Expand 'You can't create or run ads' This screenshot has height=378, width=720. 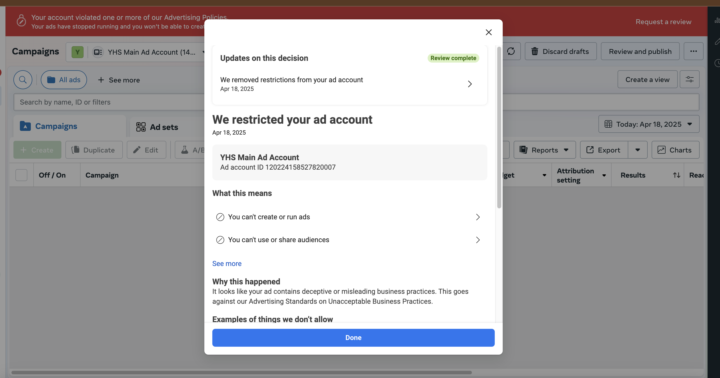pyautogui.click(x=349, y=217)
